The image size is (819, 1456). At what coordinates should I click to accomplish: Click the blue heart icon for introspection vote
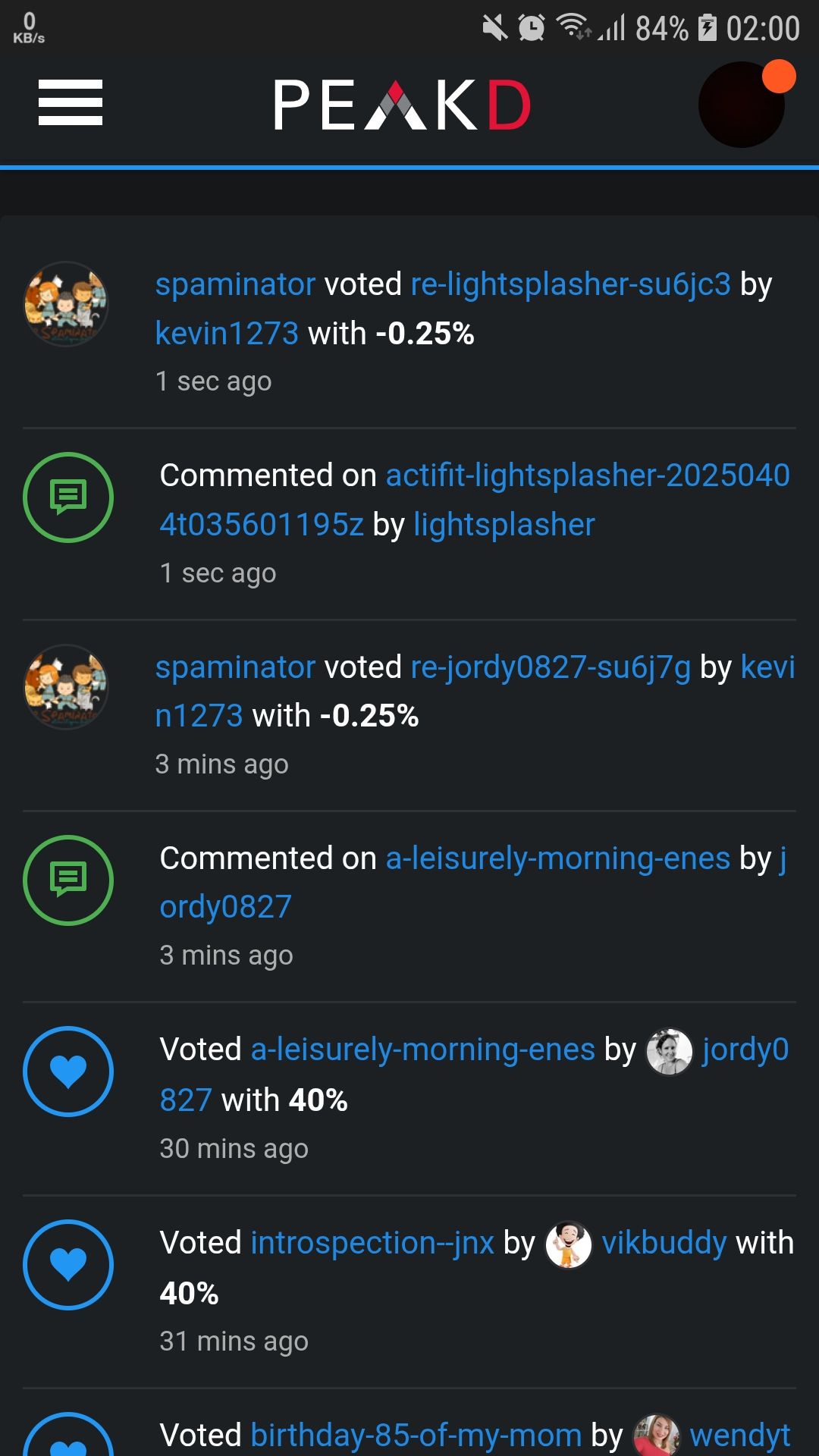point(68,1265)
